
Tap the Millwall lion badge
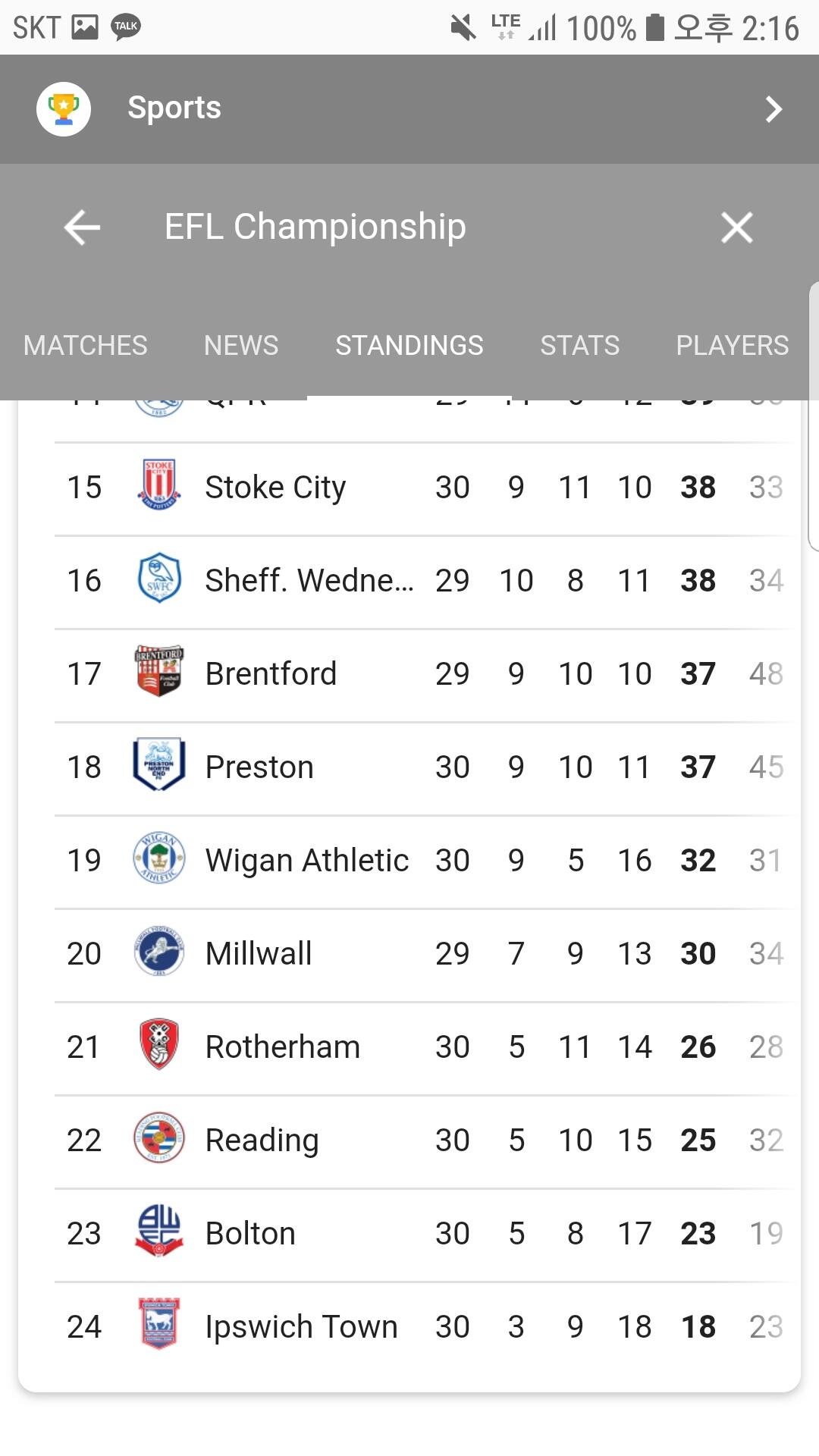click(159, 952)
